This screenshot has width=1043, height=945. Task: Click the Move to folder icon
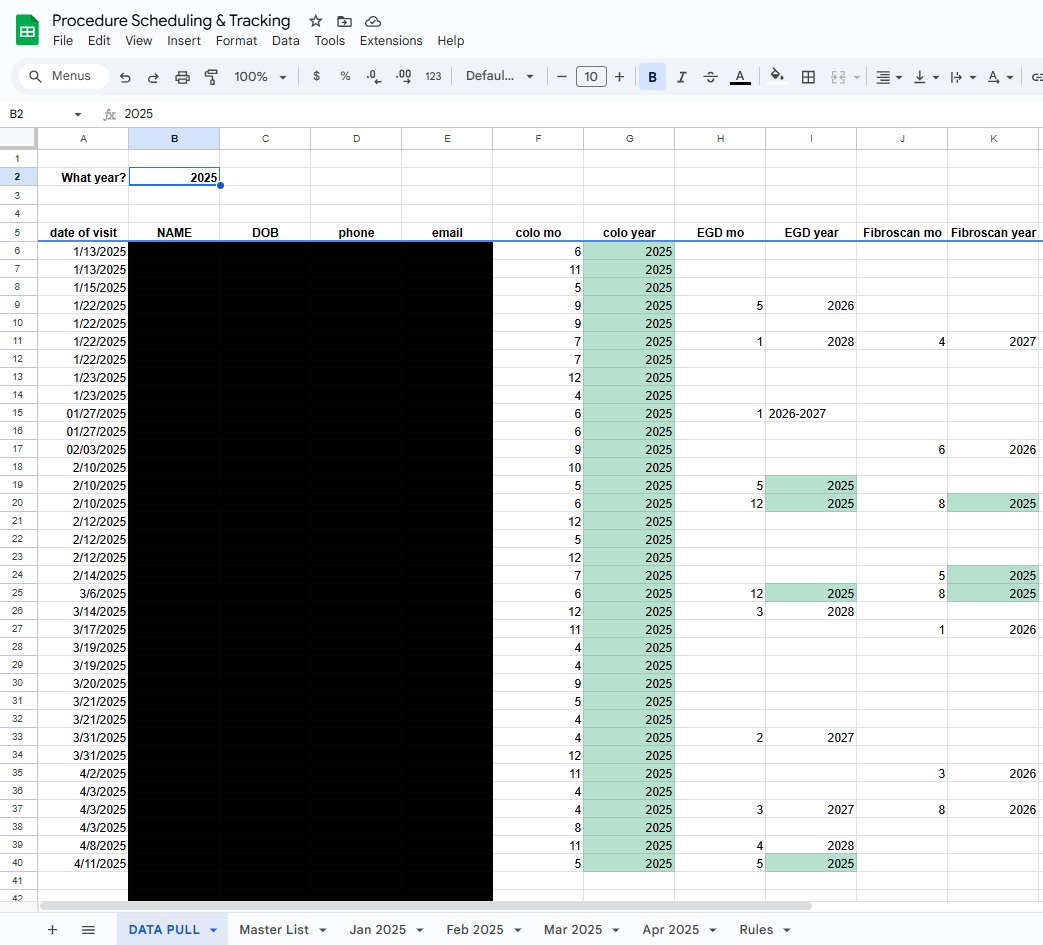click(x=344, y=21)
